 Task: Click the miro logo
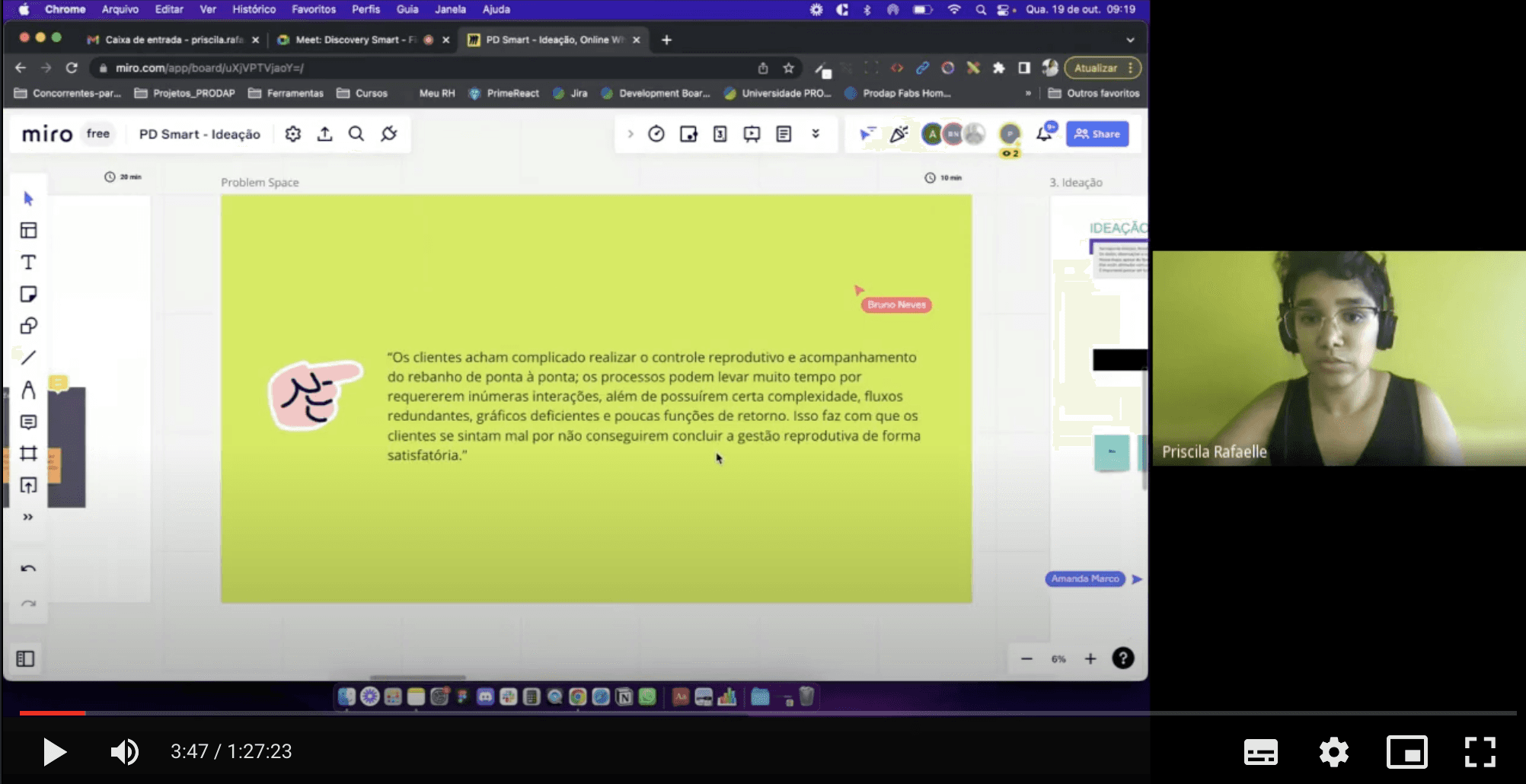coord(47,134)
